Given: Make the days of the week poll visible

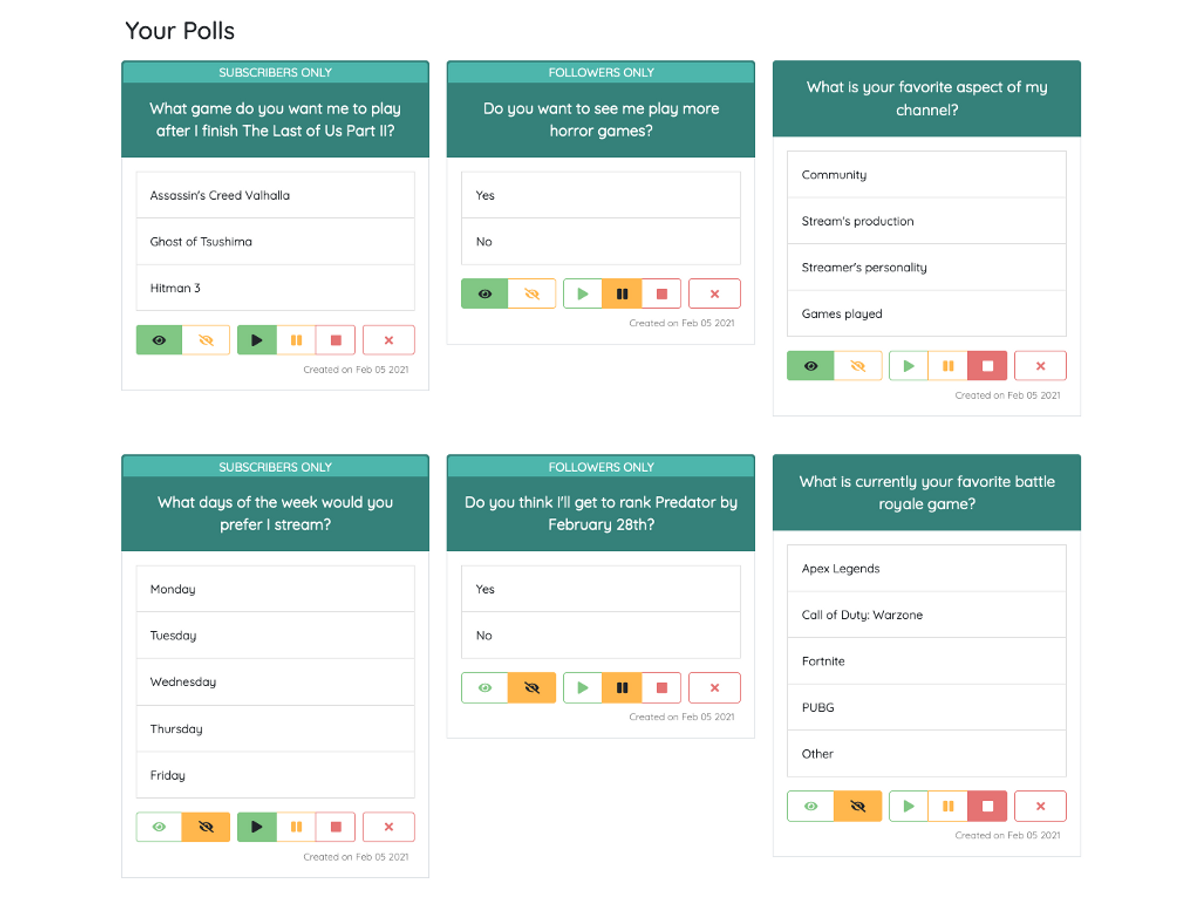Looking at the screenshot, I should click(x=159, y=827).
